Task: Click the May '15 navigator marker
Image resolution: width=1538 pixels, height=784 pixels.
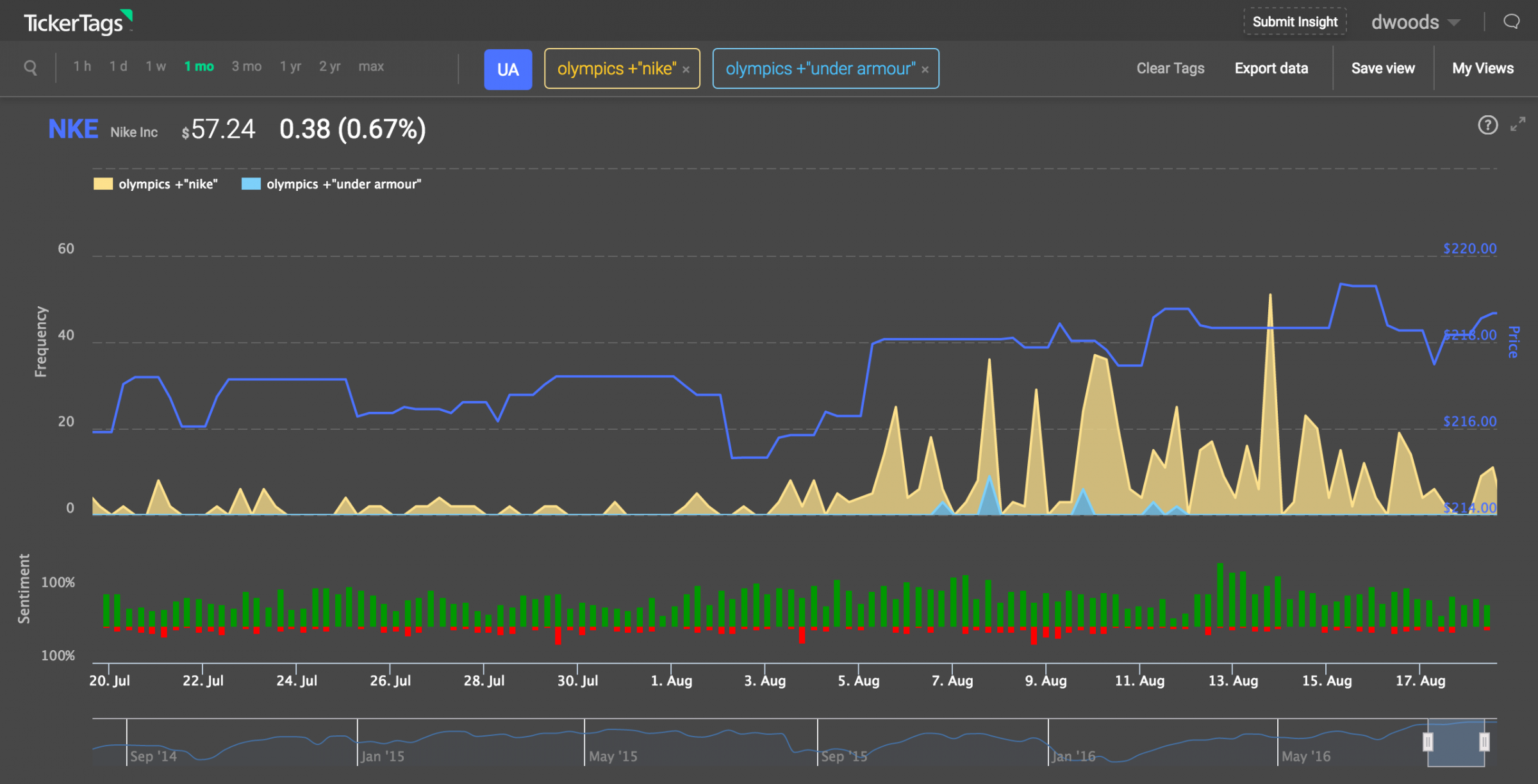Action: tap(613, 756)
